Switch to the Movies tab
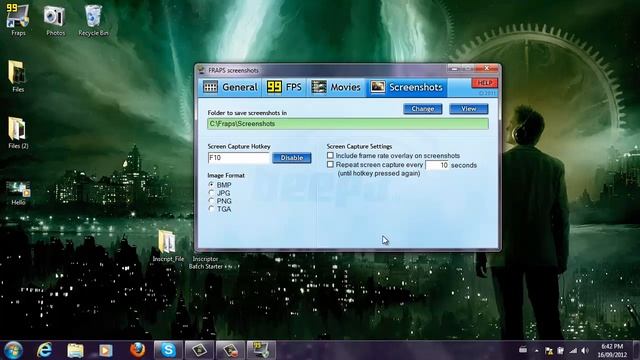The height and width of the screenshot is (360, 640). click(336, 87)
